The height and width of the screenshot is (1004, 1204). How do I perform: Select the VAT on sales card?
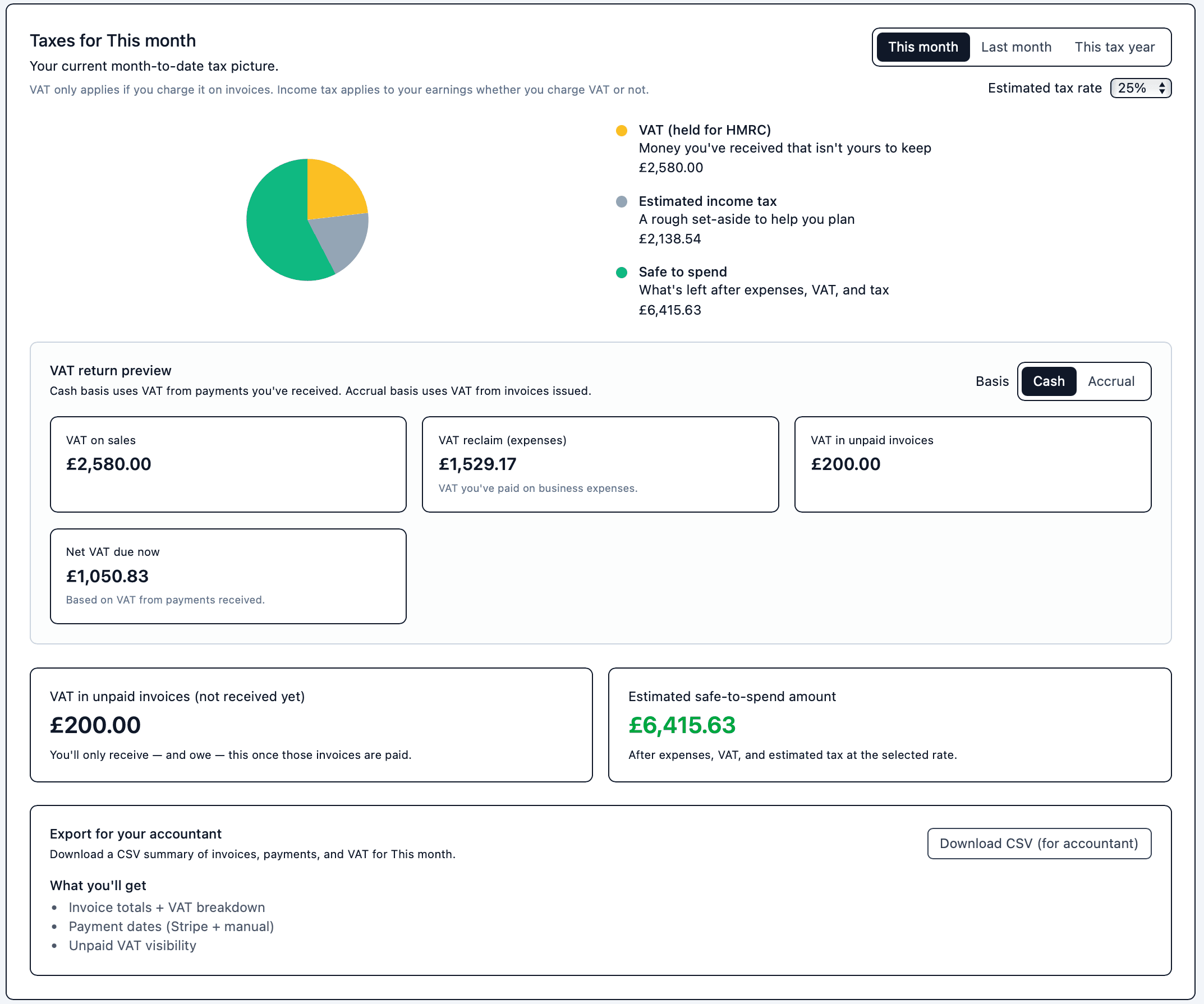pos(228,464)
